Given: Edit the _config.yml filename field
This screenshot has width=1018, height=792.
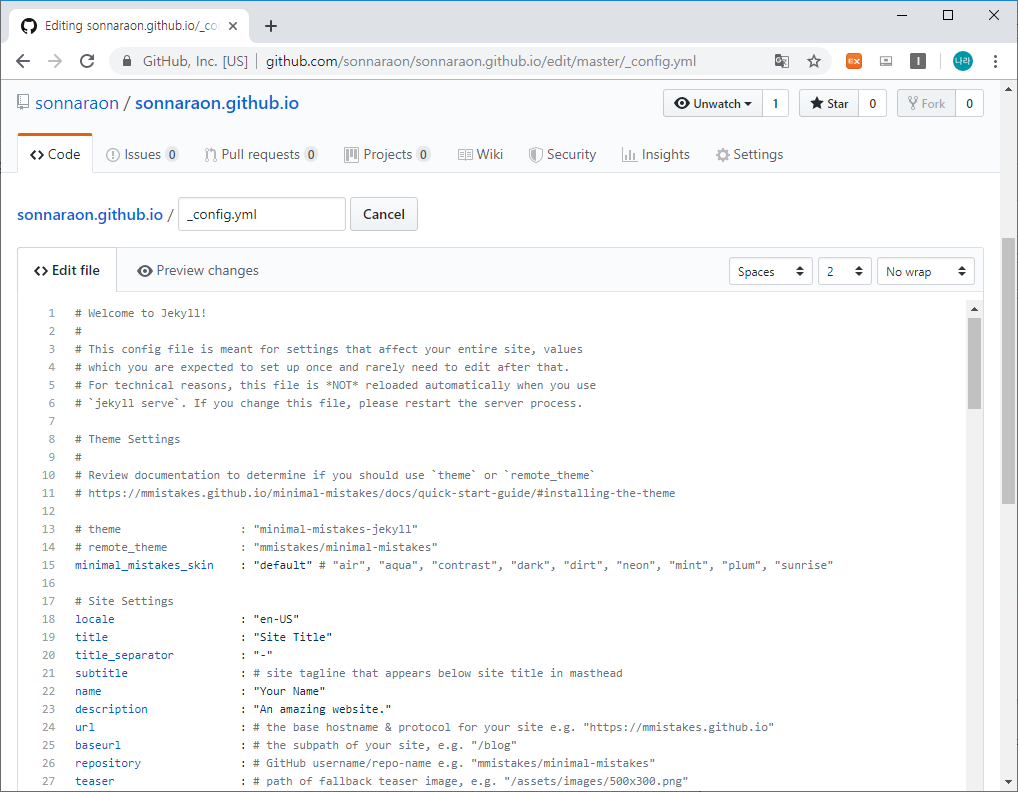Looking at the screenshot, I should [x=262, y=214].
